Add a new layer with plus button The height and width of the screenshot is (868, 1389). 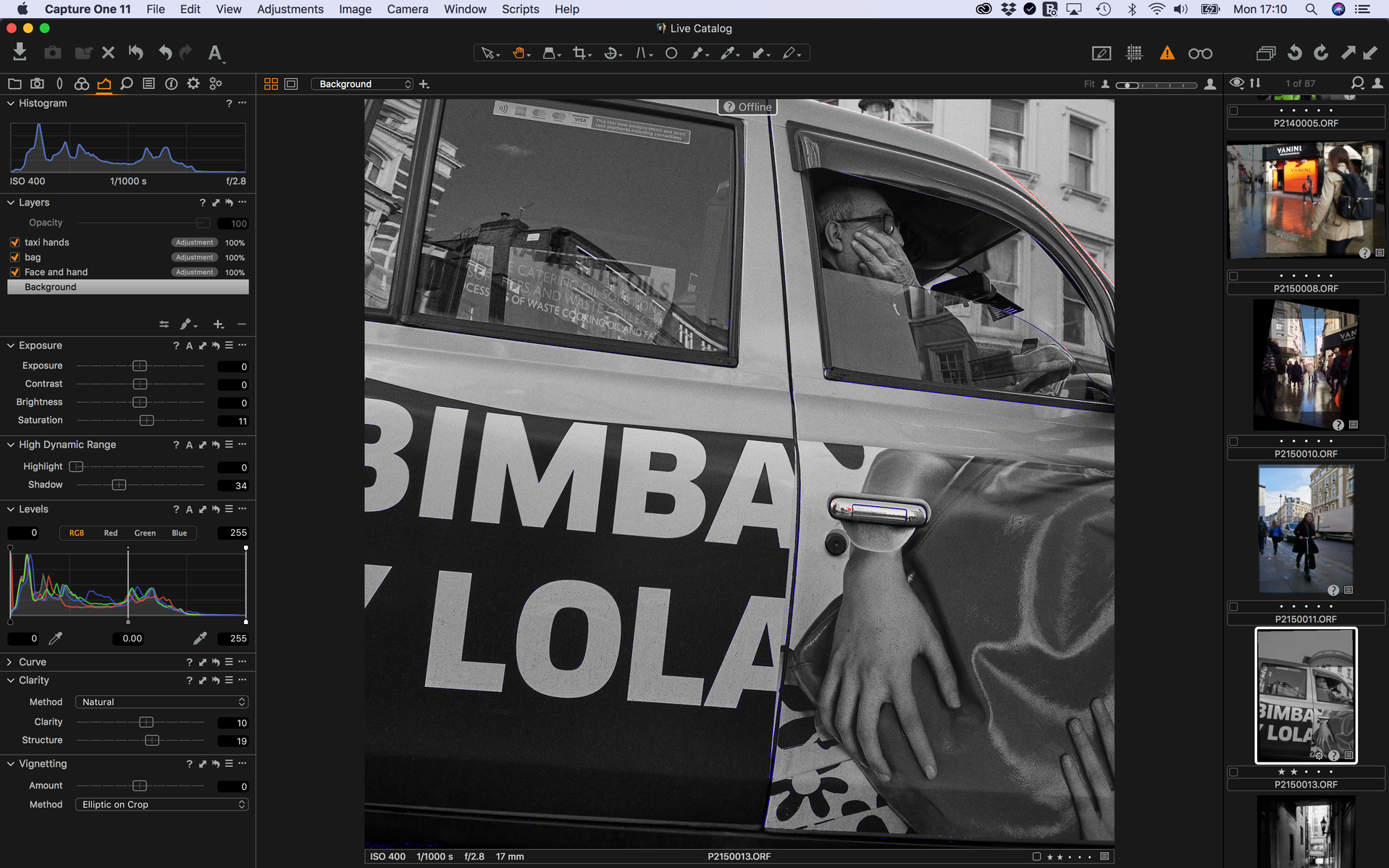click(218, 325)
